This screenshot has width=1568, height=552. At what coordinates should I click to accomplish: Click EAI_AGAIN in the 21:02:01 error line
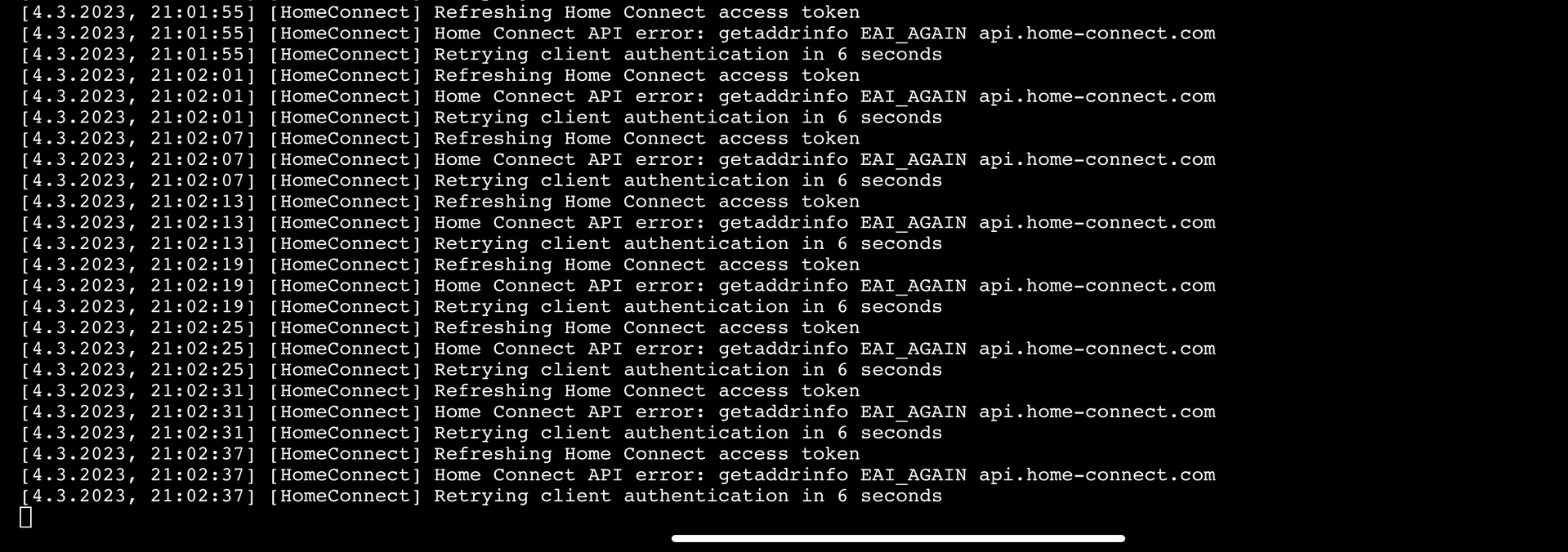pos(914,96)
